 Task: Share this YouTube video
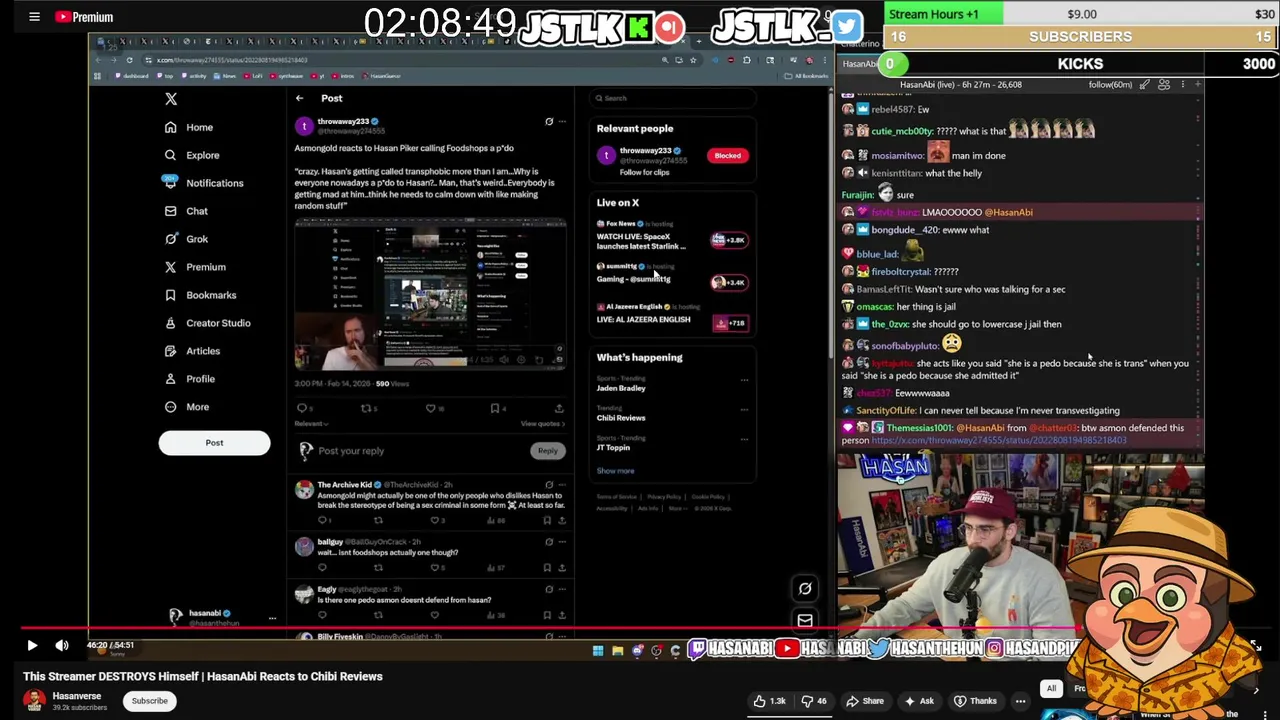(865, 701)
